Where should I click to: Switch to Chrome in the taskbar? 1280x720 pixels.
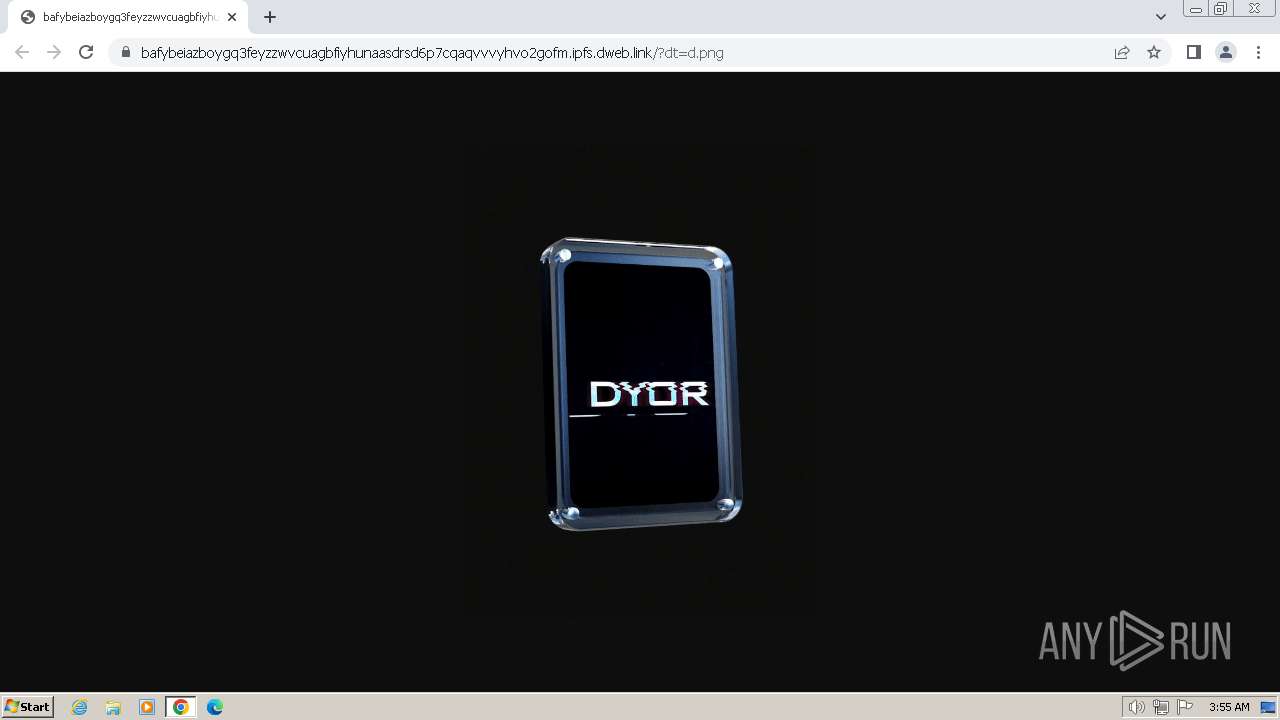point(181,707)
